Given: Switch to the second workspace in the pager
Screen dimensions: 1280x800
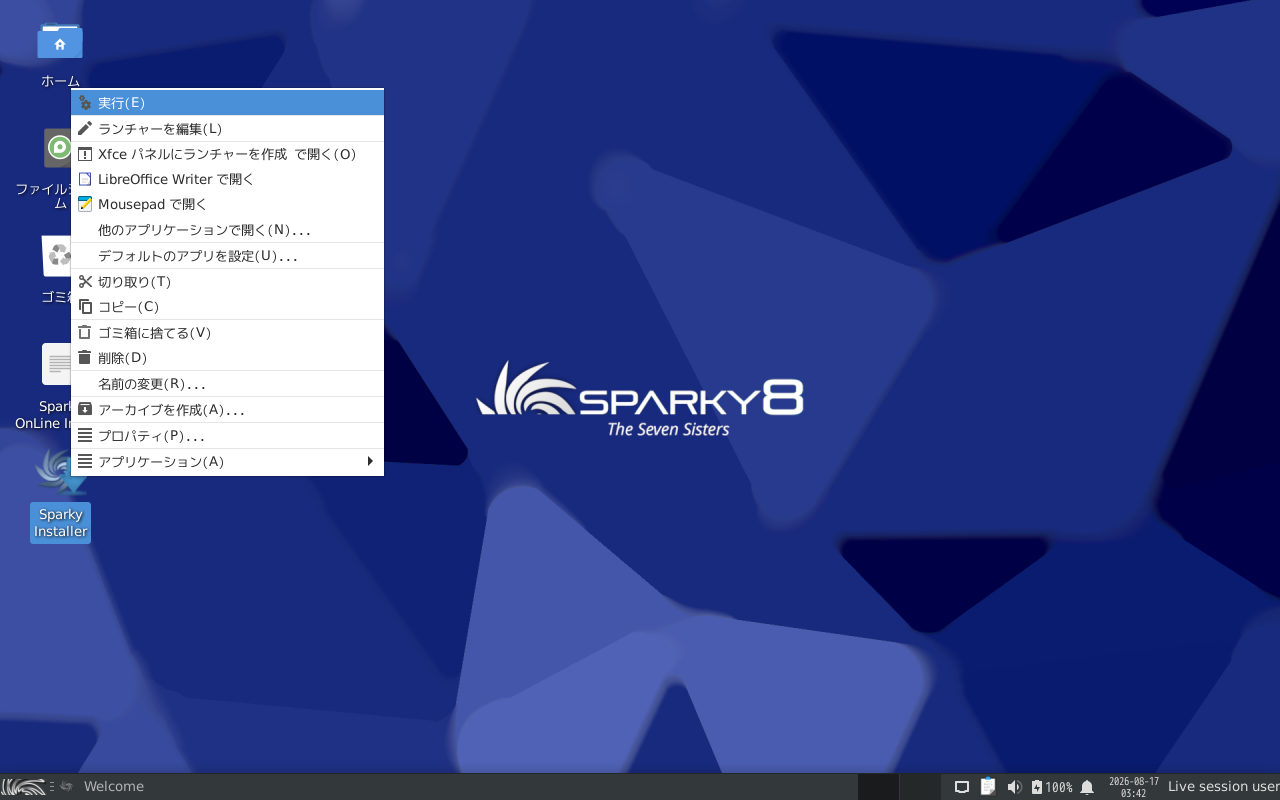Looking at the screenshot, I should click(920, 787).
